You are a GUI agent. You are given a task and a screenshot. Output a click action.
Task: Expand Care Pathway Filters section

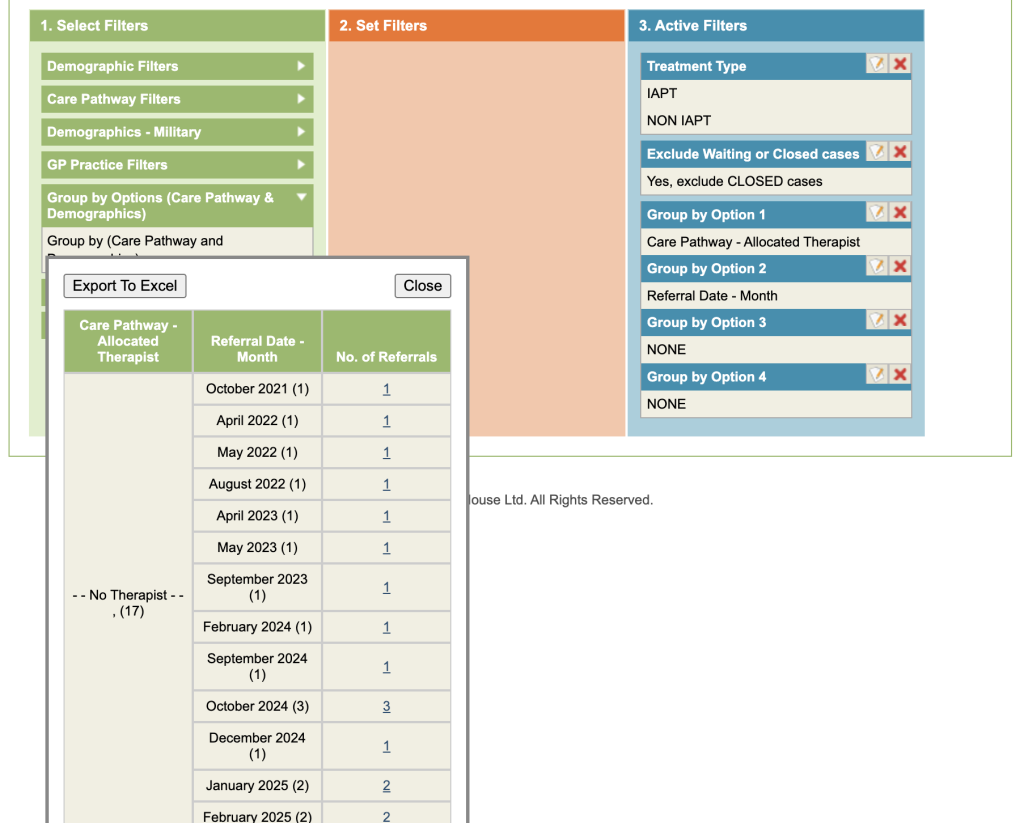click(177, 99)
